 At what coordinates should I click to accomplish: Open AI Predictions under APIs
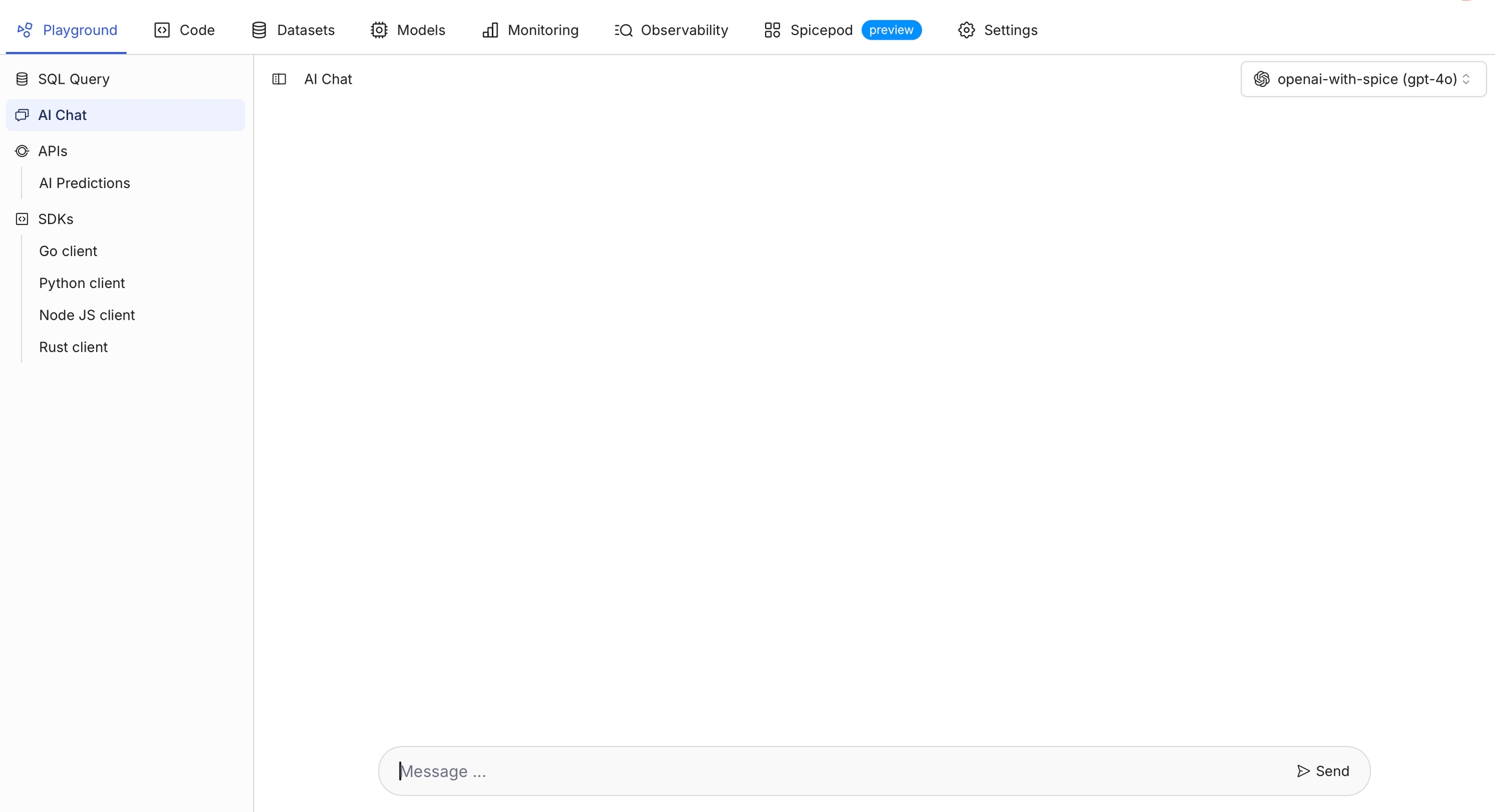coord(84,183)
